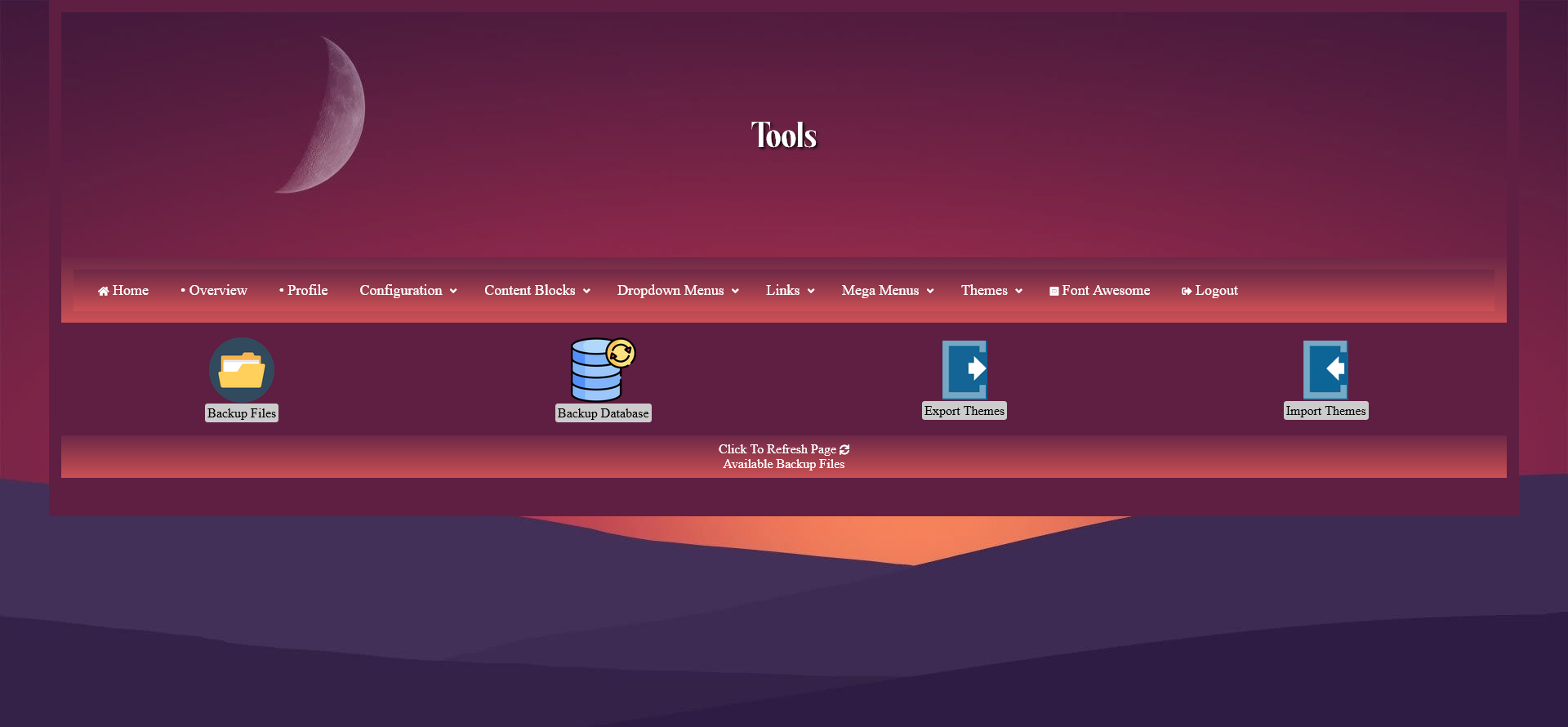Click the Import Themes arrow icon
The height and width of the screenshot is (727, 1568).
(1325, 369)
